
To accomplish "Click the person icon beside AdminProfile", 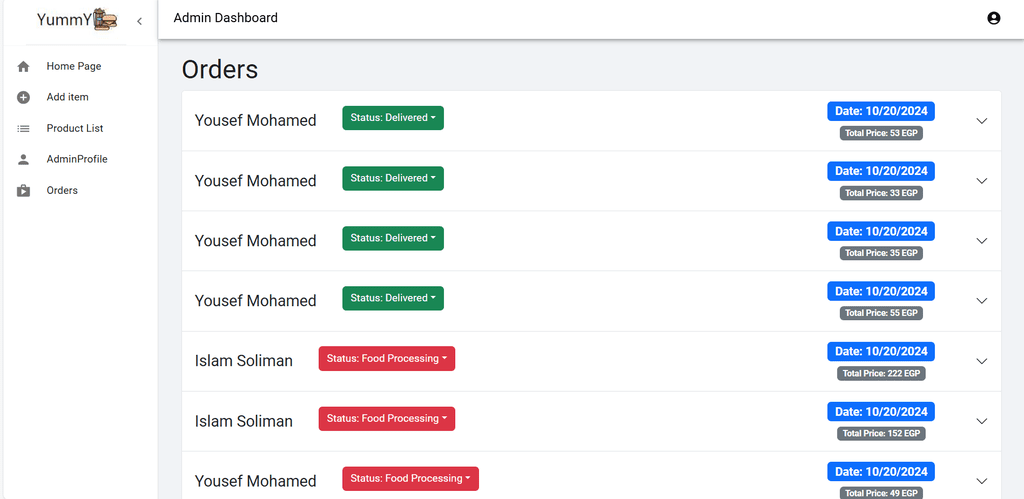I will pos(24,159).
